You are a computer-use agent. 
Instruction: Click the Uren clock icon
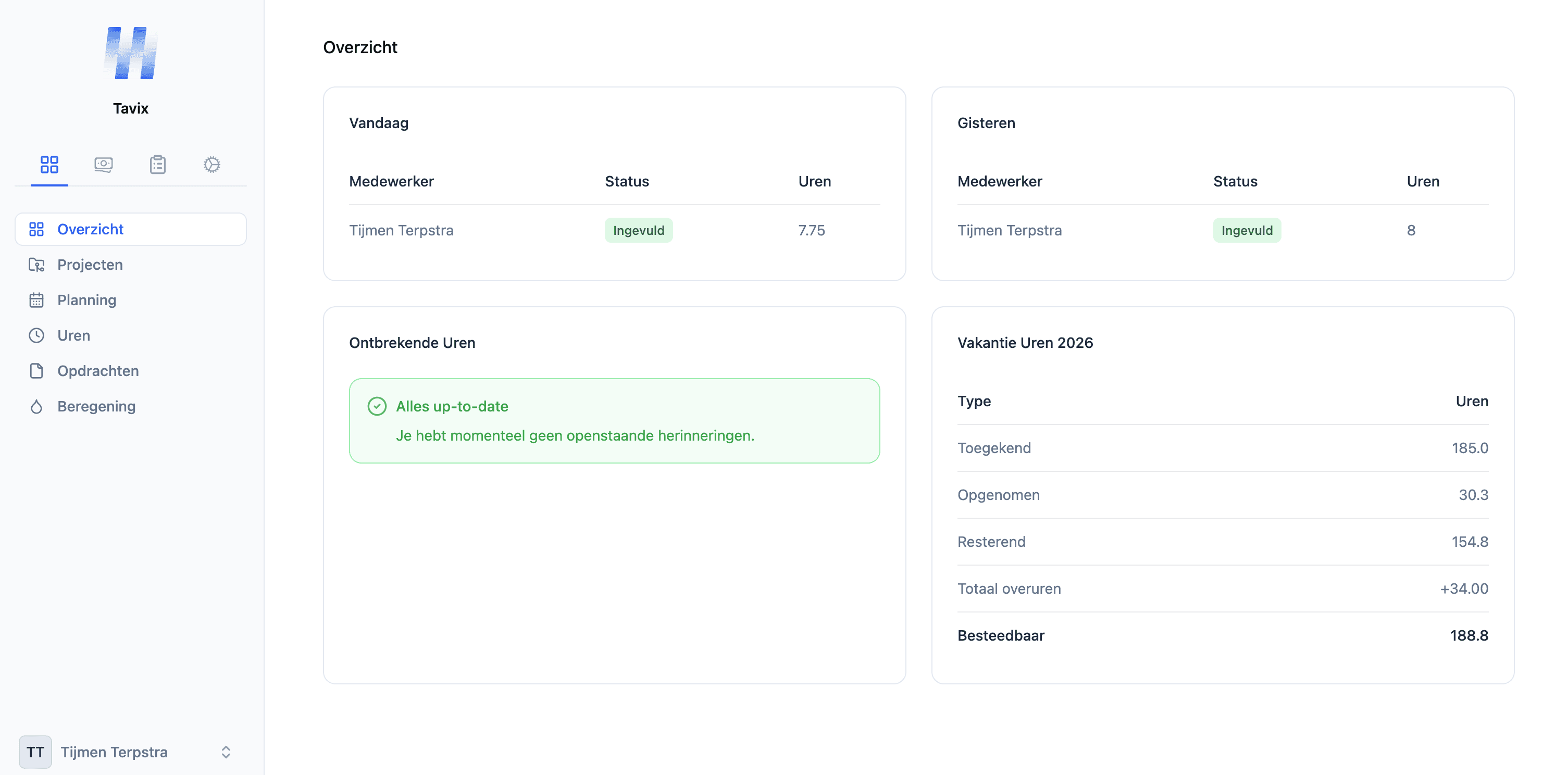point(37,335)
